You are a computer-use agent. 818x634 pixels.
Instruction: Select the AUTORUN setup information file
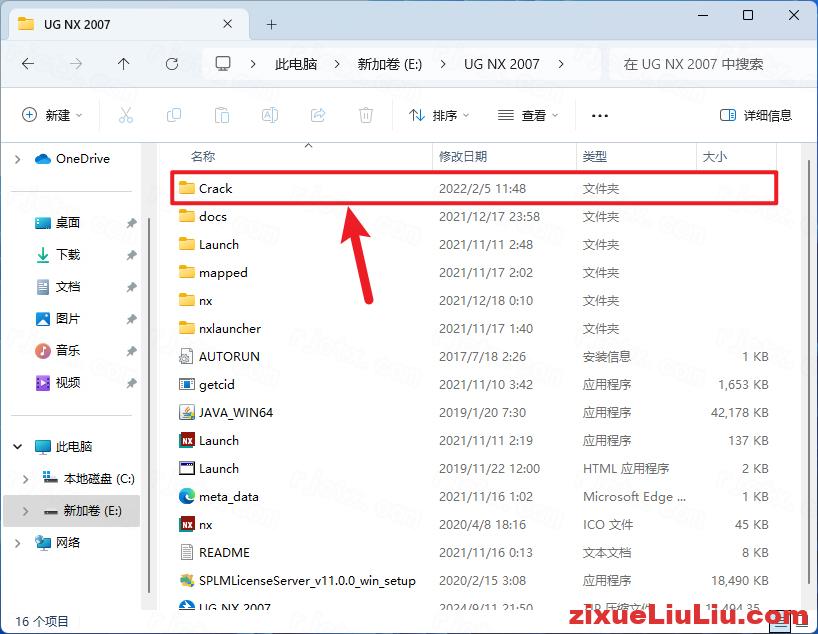(474, 356)
